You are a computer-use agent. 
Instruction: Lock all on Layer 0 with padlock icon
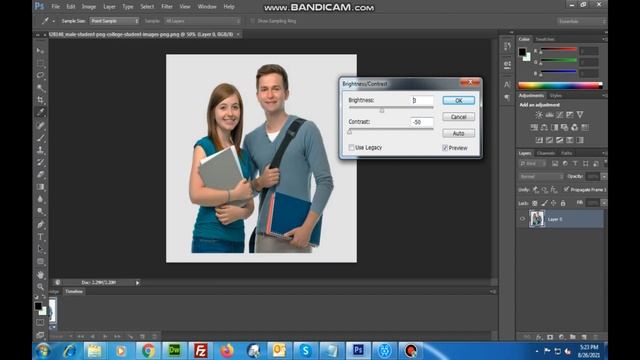[563, 203]
